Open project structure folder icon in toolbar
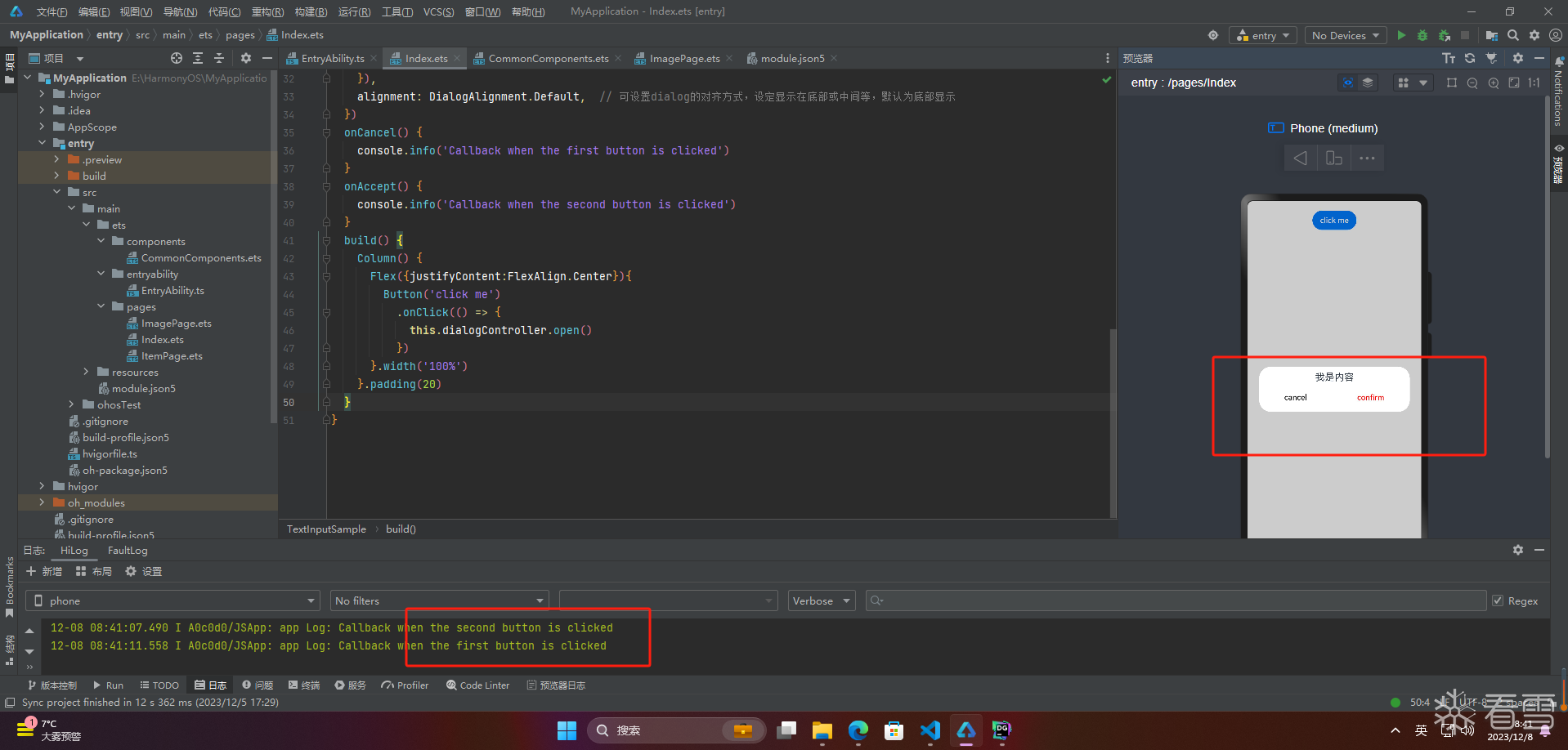 (1492, 35)
